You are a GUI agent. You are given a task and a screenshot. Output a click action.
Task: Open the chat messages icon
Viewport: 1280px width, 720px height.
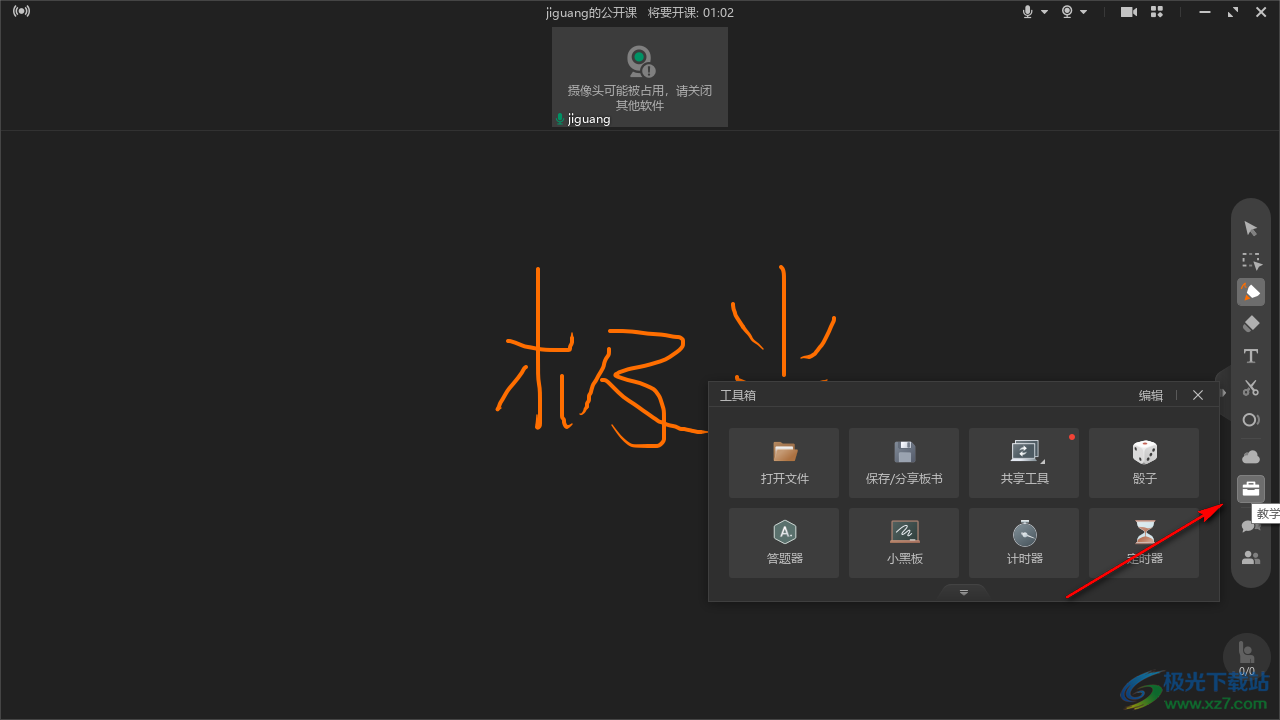click(1250, 527)
